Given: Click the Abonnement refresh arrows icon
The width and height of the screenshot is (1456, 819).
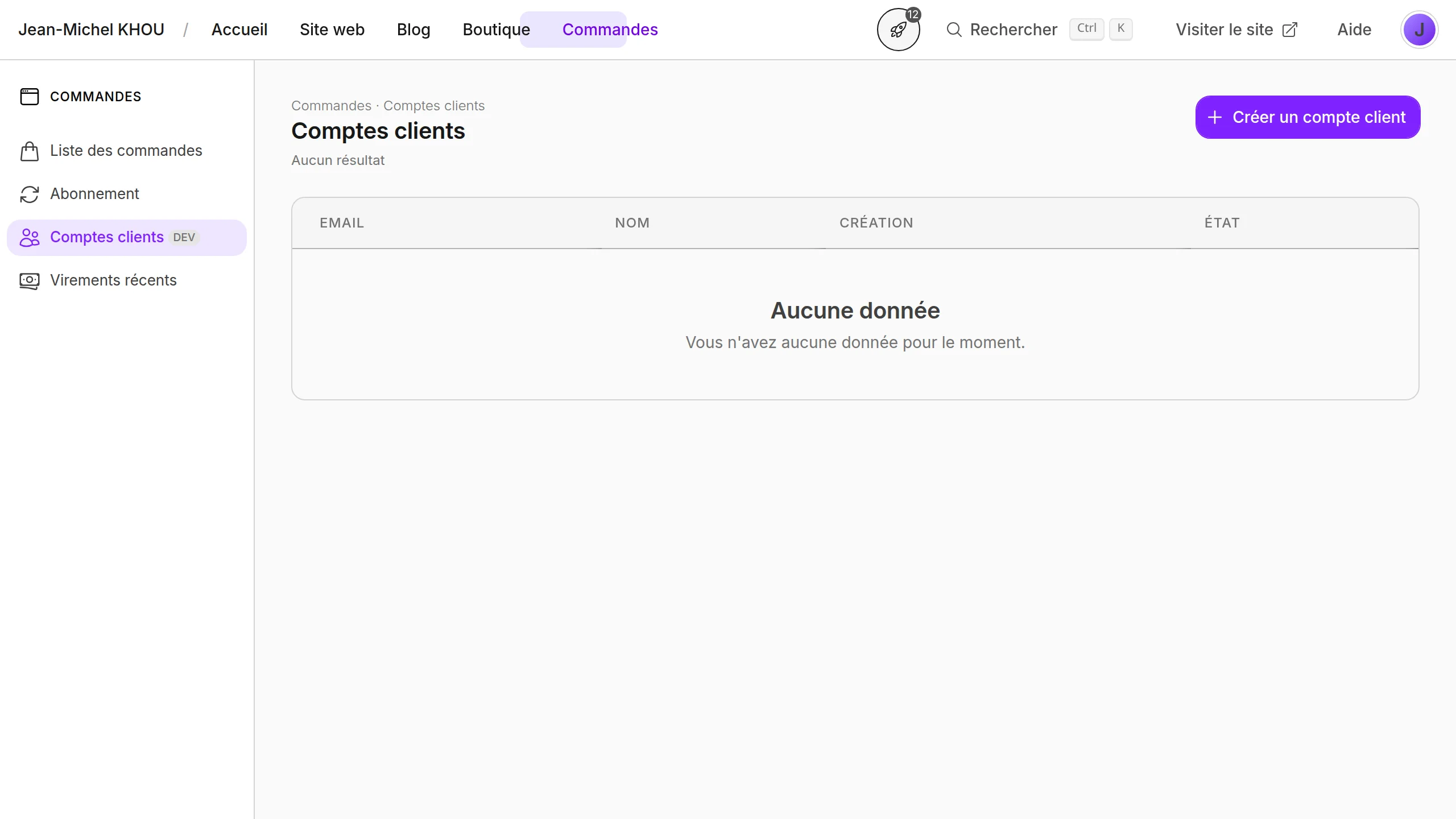Looking at the screenshot, I should pyautogui.click(x=30, y=195).
